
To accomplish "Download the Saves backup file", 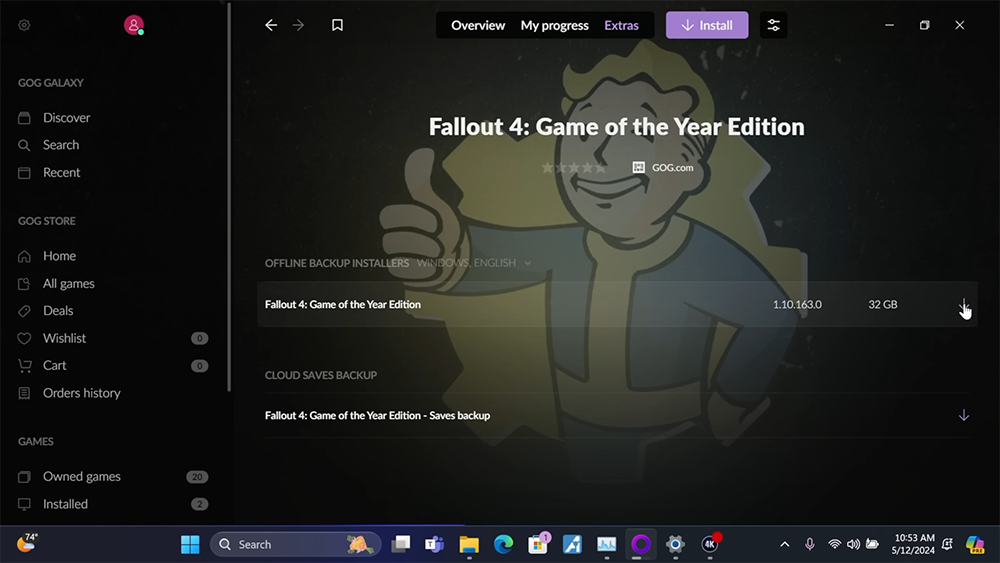I will (x=964, y=416).
